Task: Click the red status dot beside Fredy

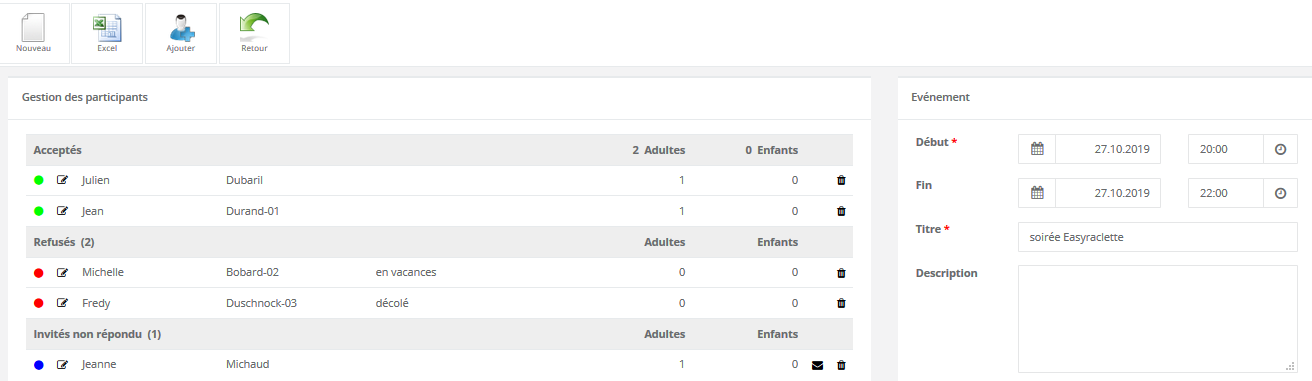Action: point(39,303)
